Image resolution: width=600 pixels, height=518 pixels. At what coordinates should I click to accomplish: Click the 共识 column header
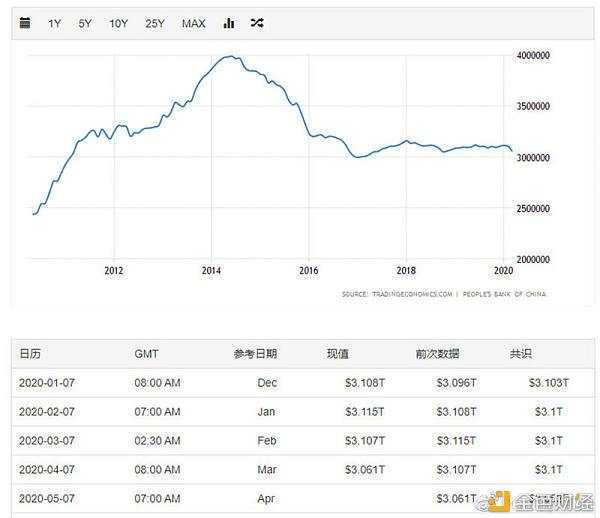[520, 353]
